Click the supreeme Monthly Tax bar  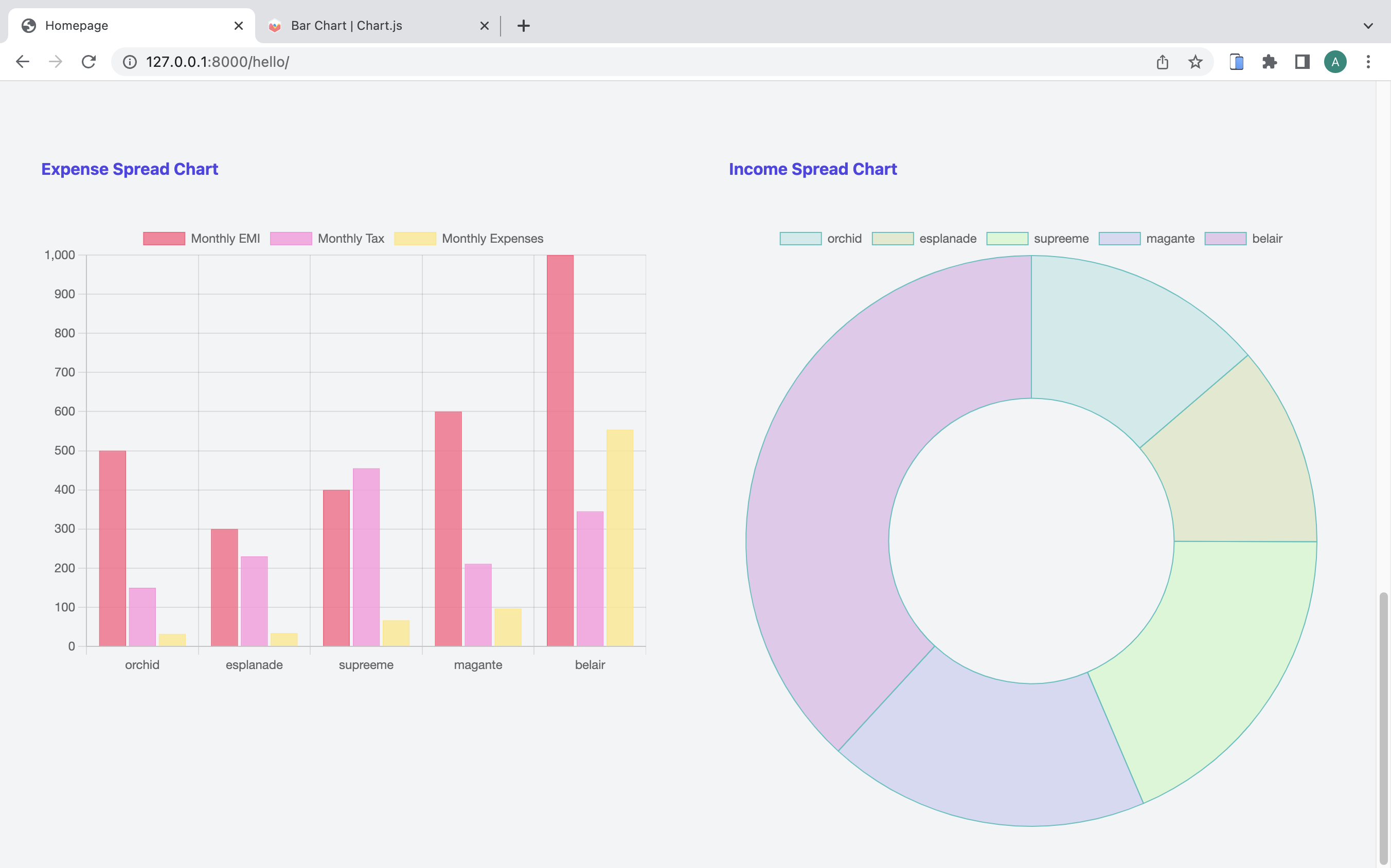[366, 557]
